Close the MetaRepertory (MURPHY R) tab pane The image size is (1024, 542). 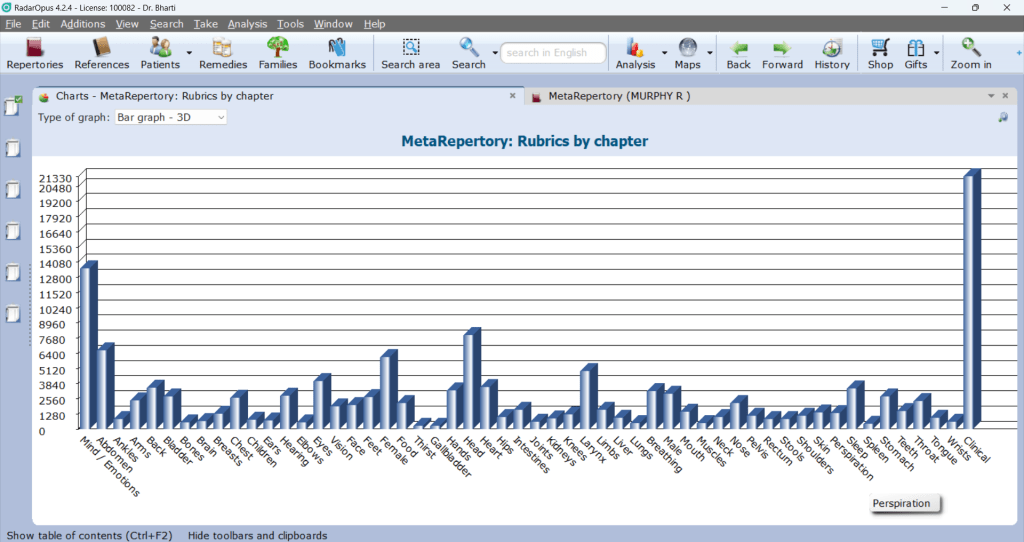click(x=1005, y=96)
